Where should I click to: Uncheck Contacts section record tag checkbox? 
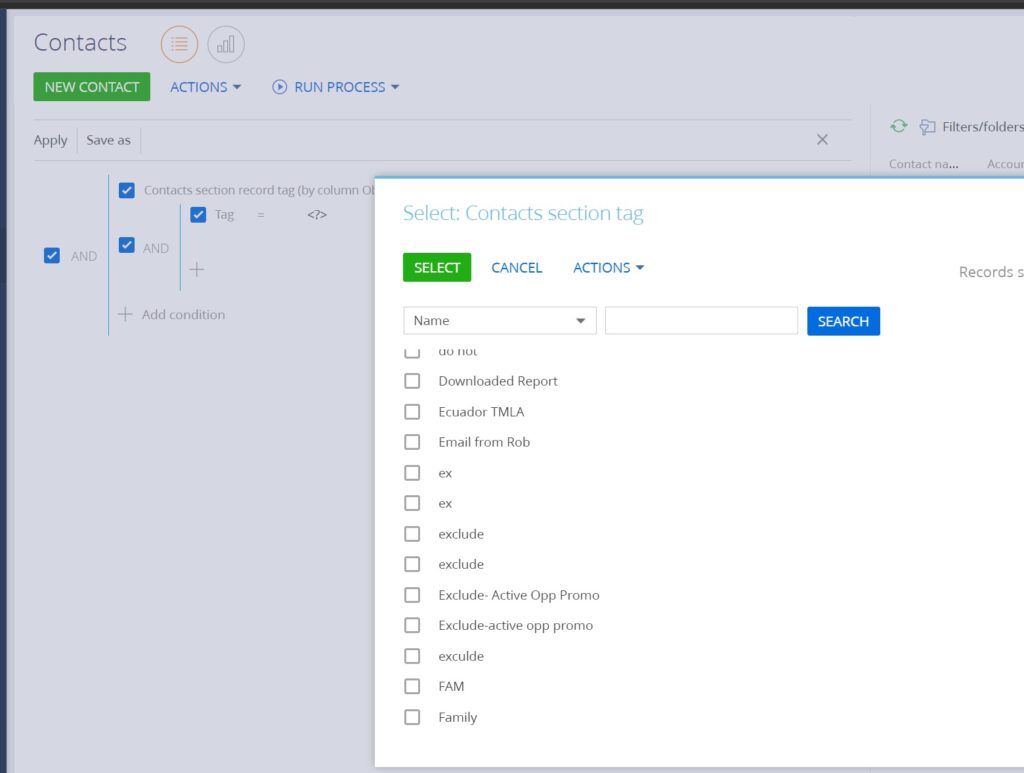pos(127,190)
